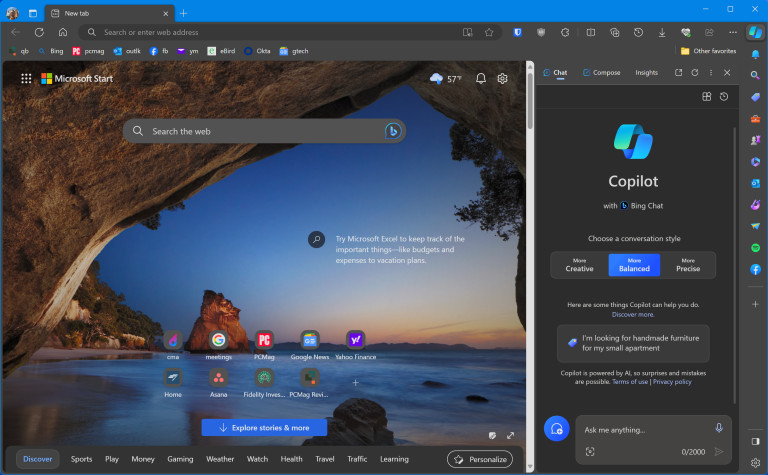Click the Personalize button

point(480,459)
